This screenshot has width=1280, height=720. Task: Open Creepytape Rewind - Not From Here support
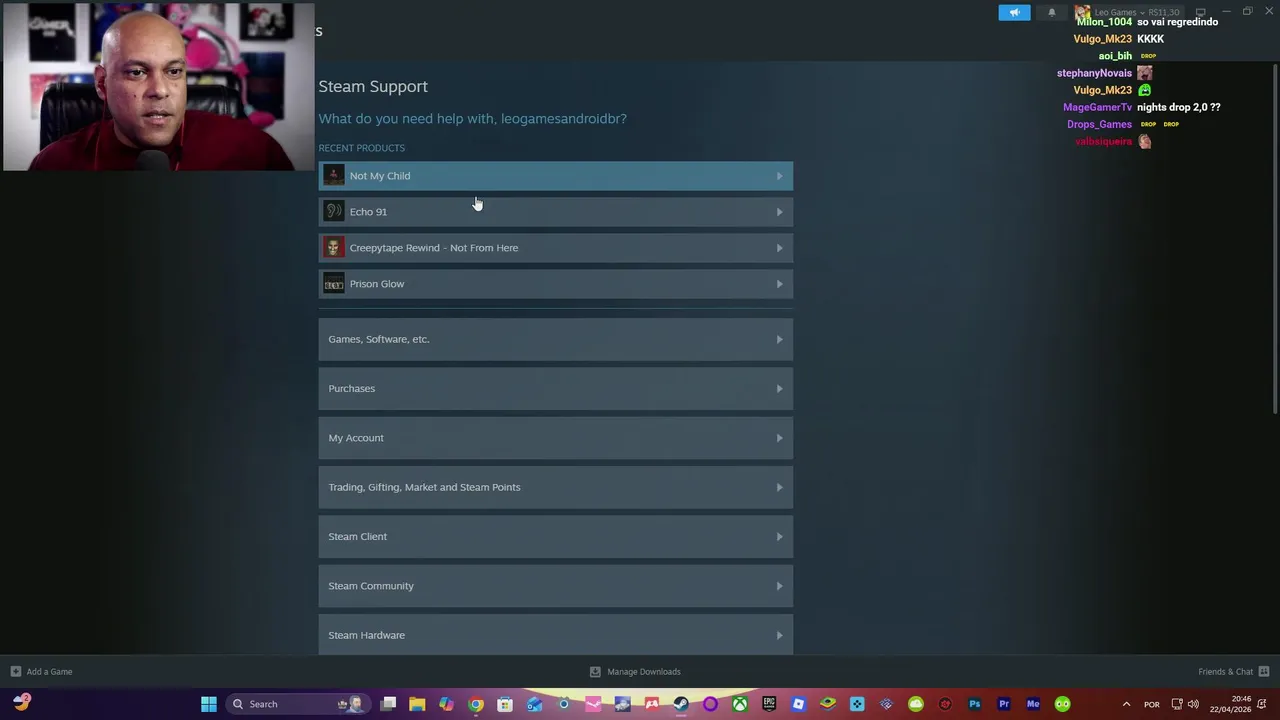tap(555, 248)
